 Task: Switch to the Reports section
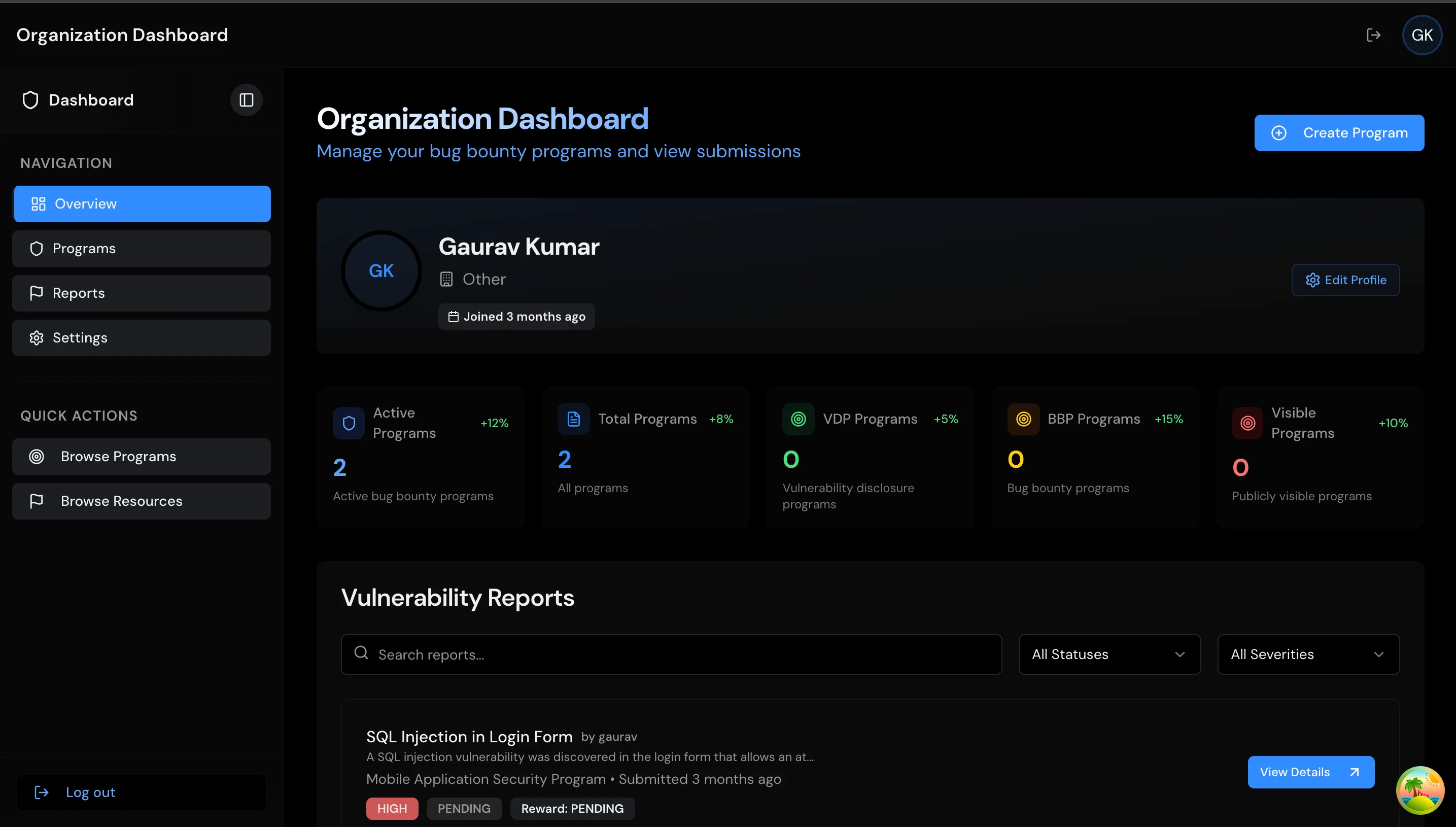tap(142, 293)
